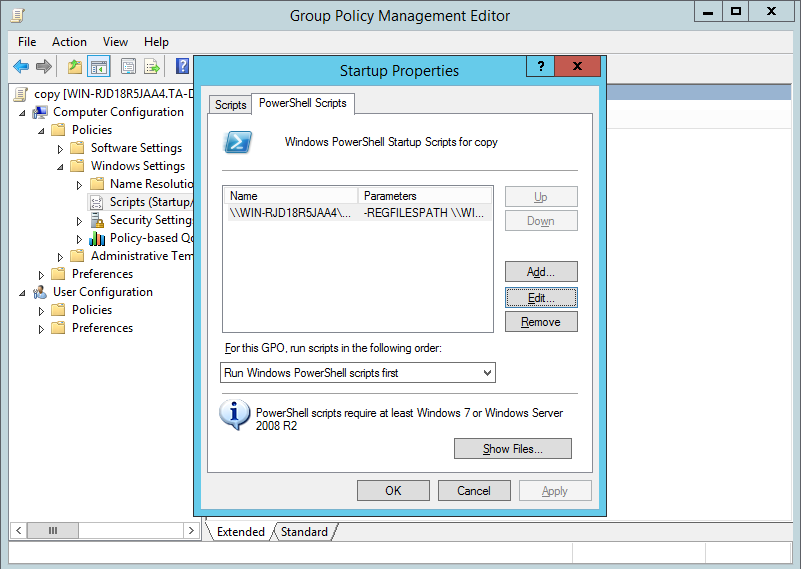
Task: Select the Policy-based QoS chart icon
Action: 97,238
